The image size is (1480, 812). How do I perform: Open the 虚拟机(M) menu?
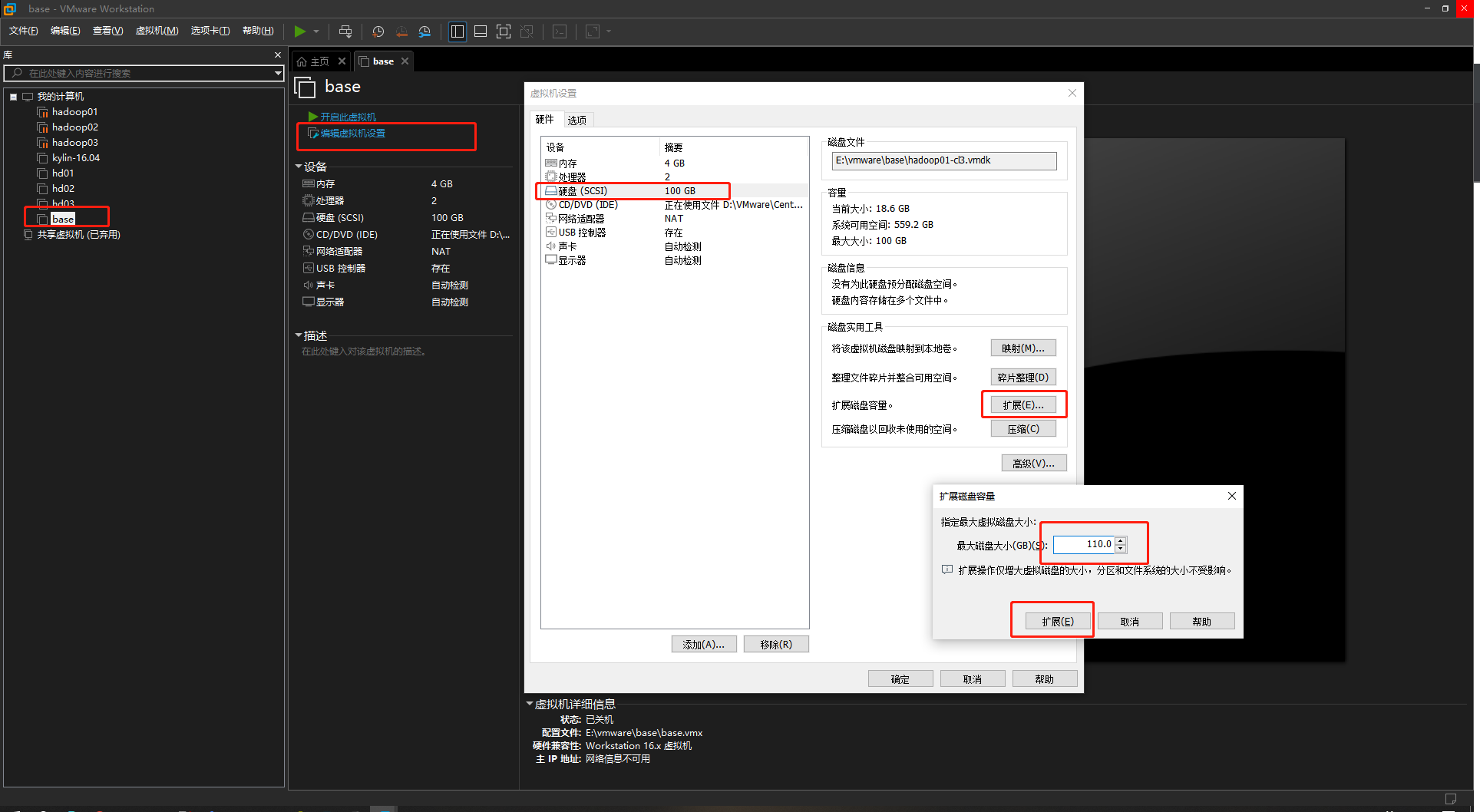[x=157, y=31]
